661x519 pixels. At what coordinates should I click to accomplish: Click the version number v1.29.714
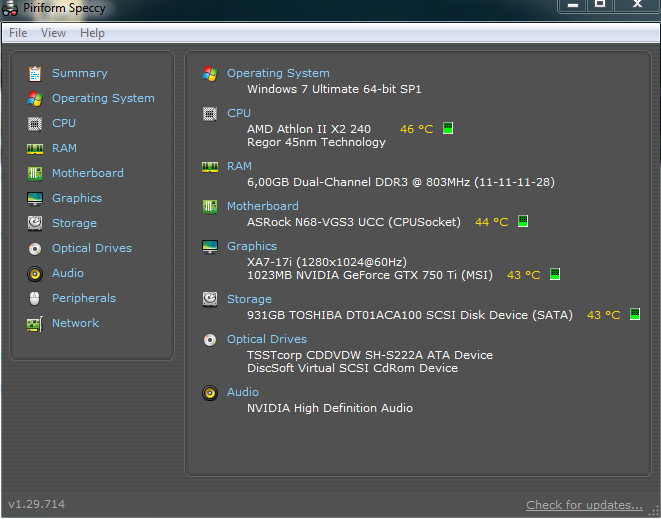[37, 504]
